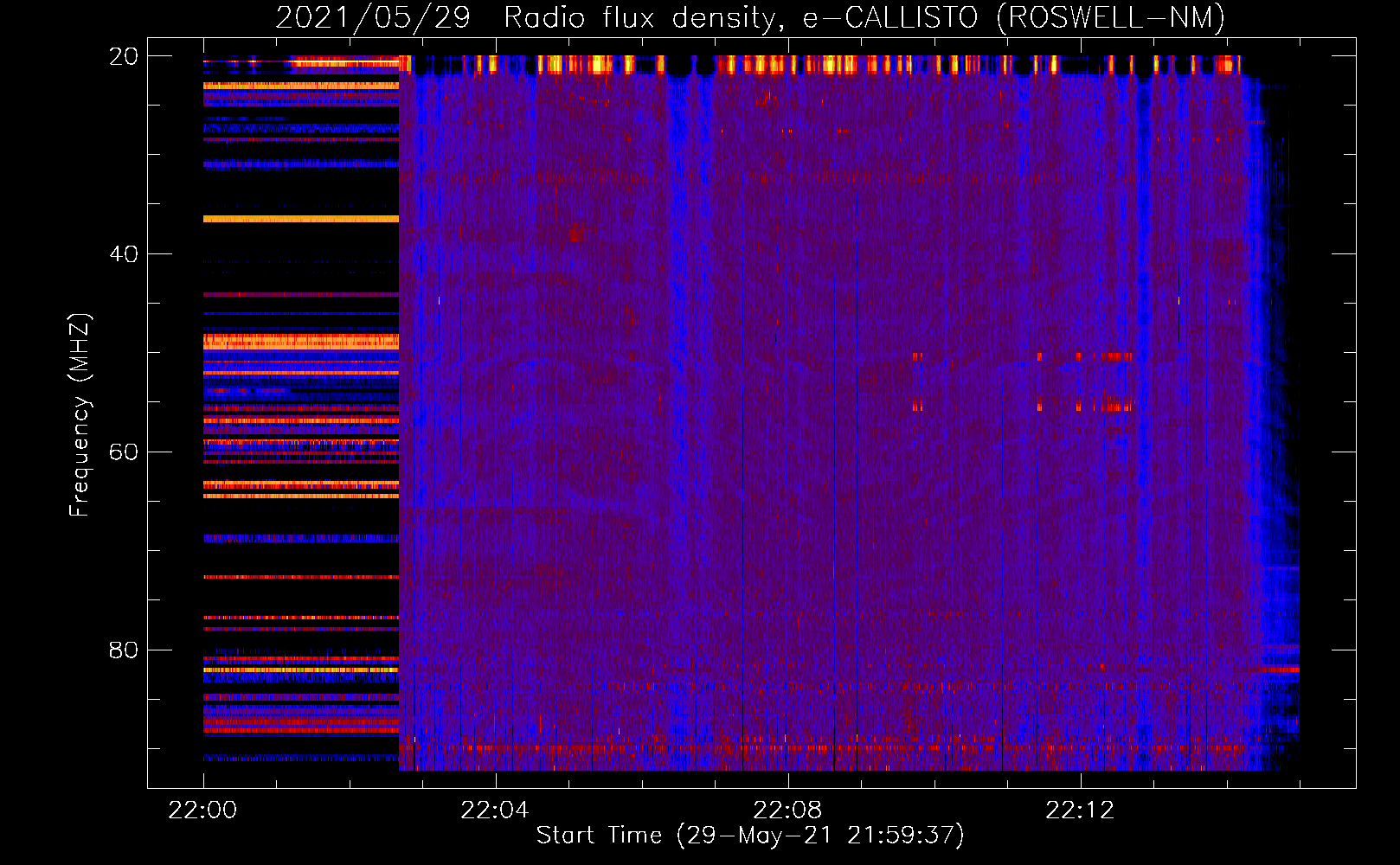Click the 20 MHz frequency tick label
Image resolution: width=1400 pixels, height=865 pixels.
[x=124, y=56]
